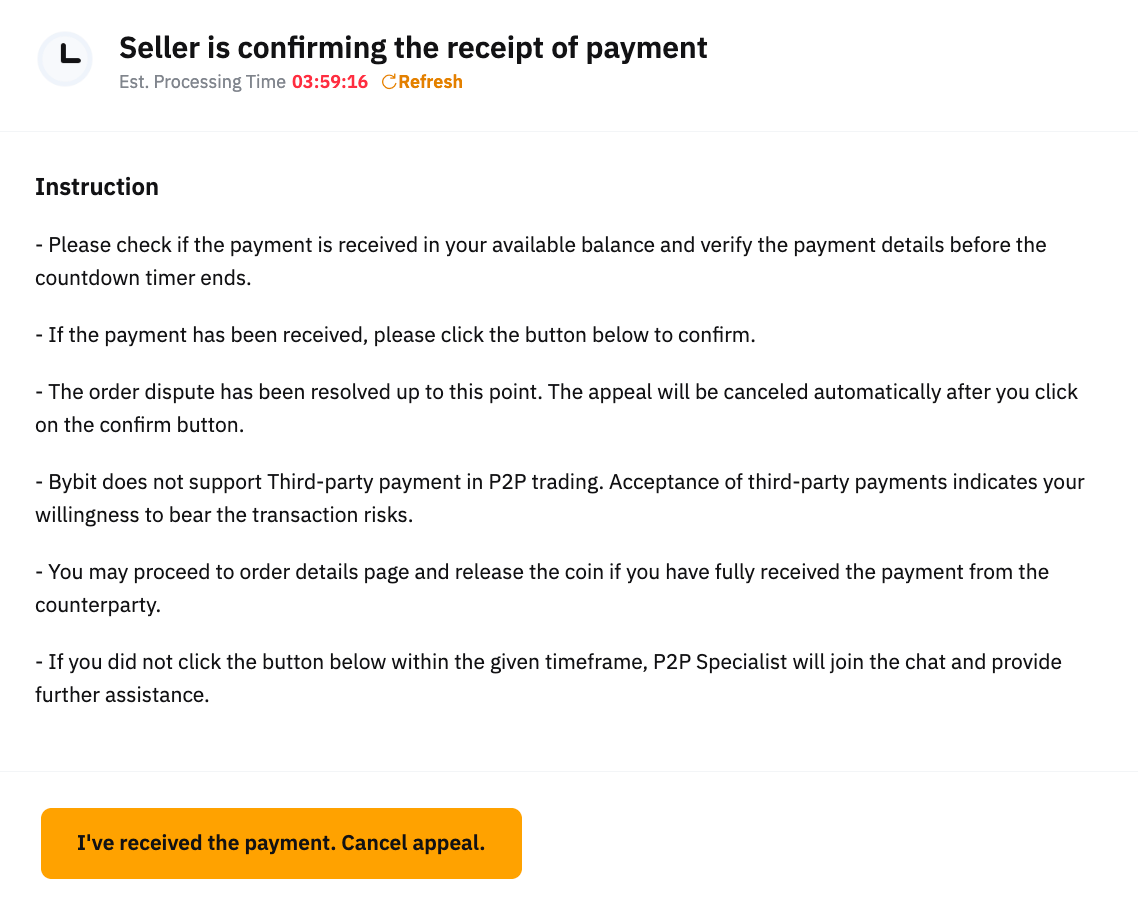
Task: Click "countdown timer ends." text
Action: tap(143, 278)
